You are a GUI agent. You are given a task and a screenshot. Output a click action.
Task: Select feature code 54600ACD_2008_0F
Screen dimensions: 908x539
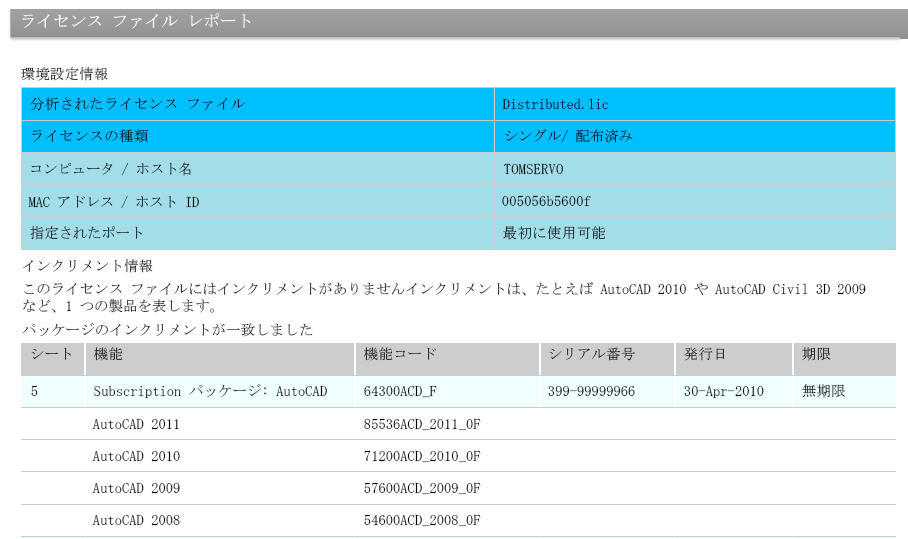coord(422,520)
